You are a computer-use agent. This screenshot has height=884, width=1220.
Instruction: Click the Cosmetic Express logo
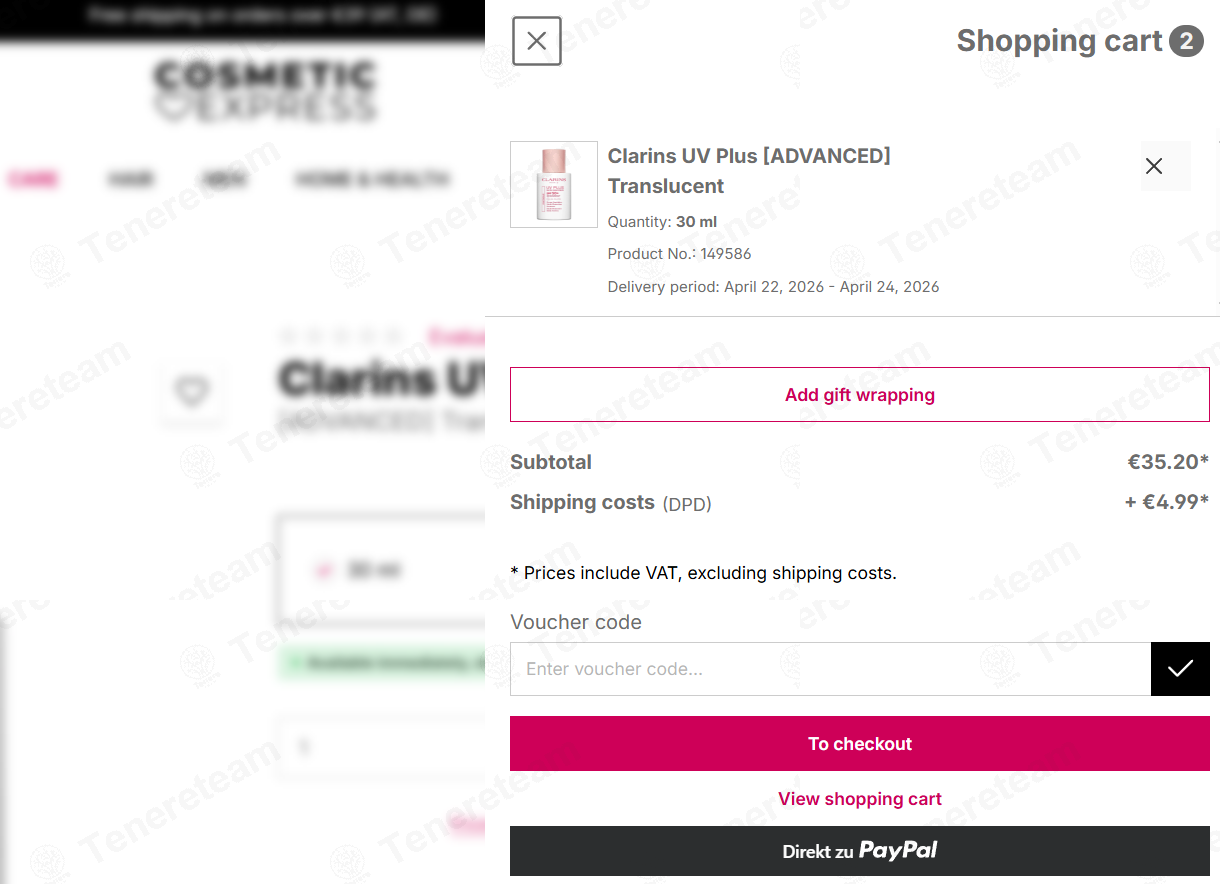265,91
